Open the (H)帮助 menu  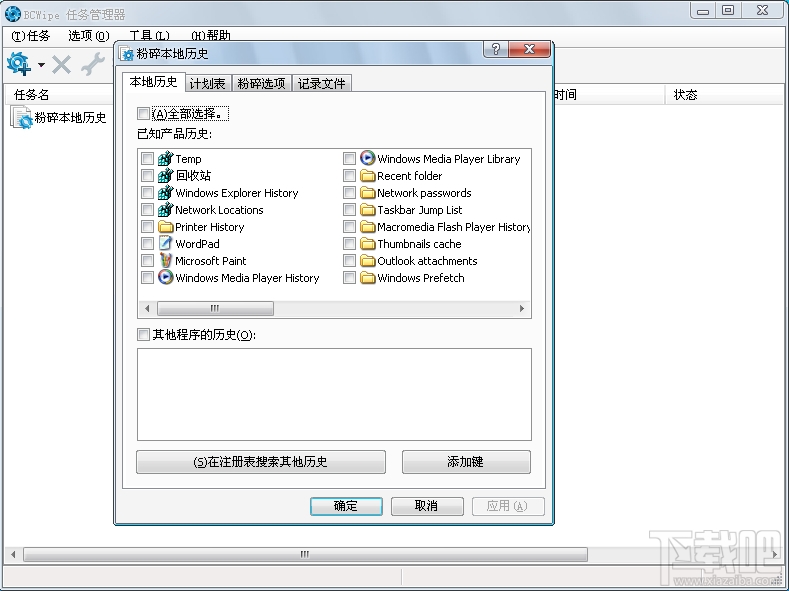pyautogui.click(x=211, y=36)
